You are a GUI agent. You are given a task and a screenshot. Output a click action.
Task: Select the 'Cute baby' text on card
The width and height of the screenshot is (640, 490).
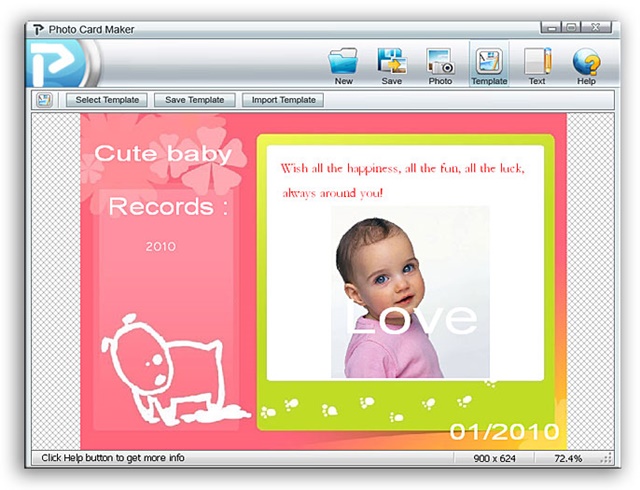[163, 154]
